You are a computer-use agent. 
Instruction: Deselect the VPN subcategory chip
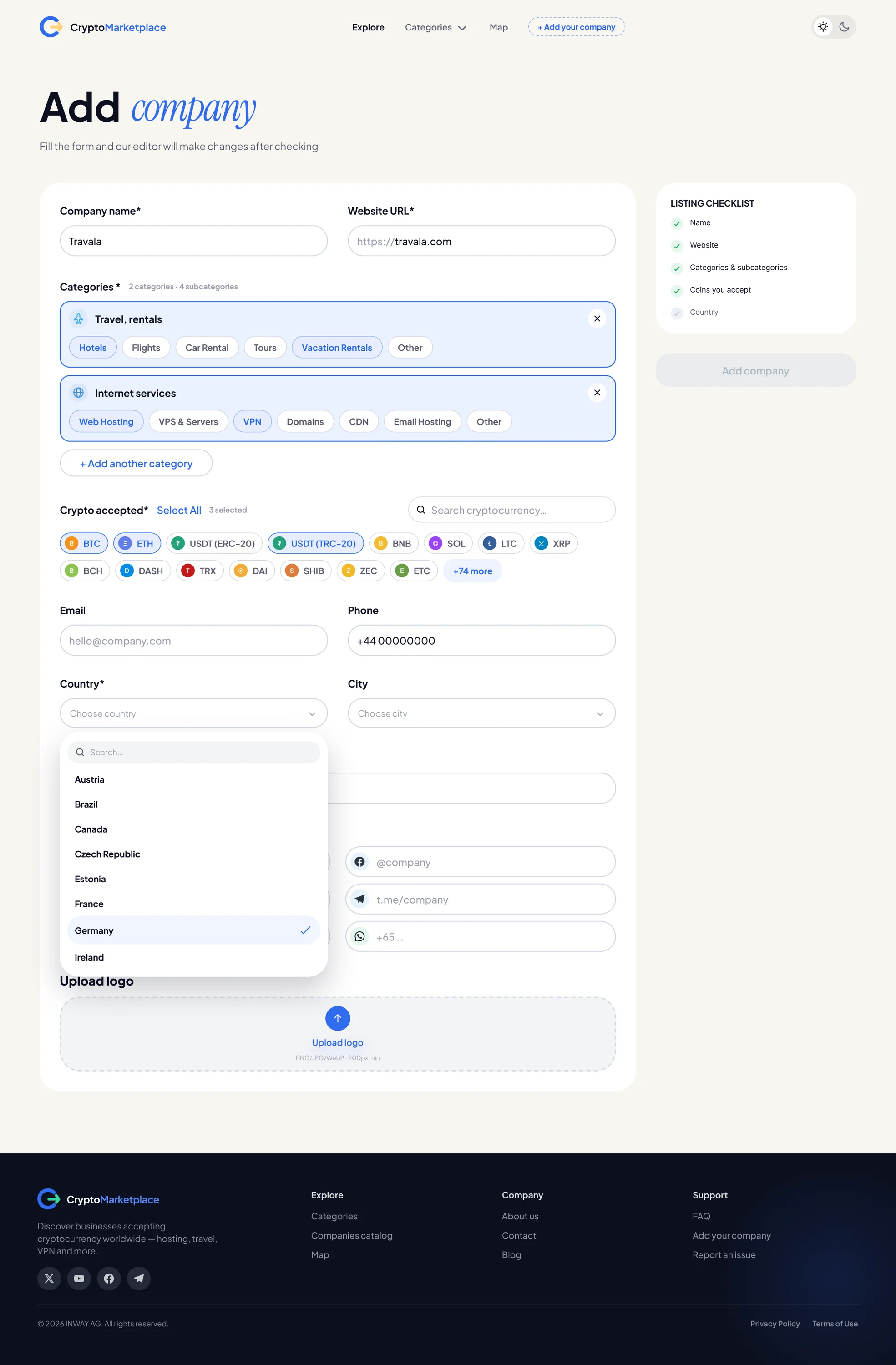(x=253, y=421)
